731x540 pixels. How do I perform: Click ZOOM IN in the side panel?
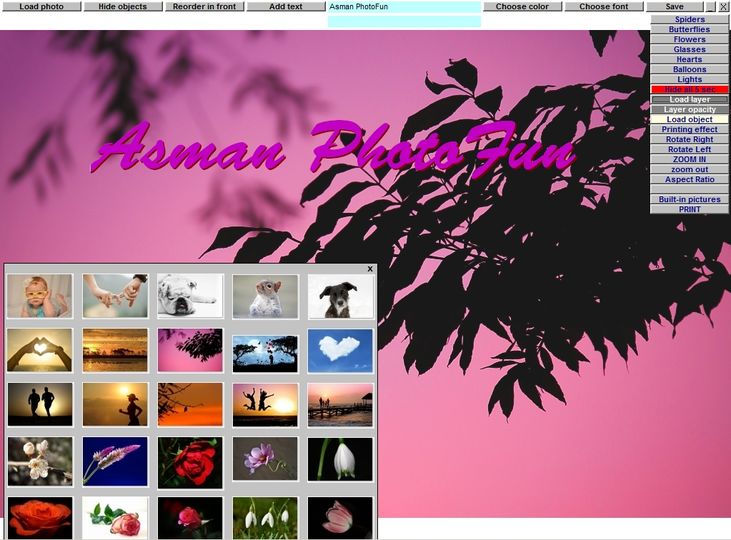point(689,160)
